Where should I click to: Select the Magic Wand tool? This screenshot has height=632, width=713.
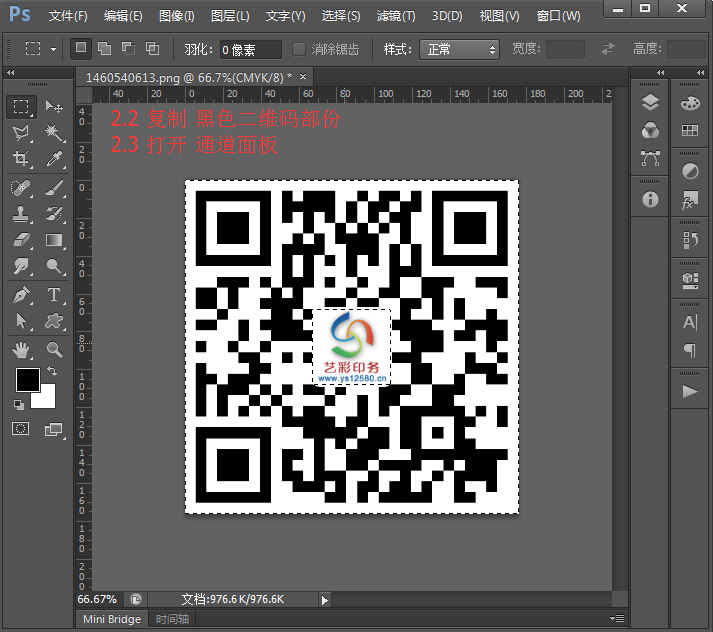(54, 133)
